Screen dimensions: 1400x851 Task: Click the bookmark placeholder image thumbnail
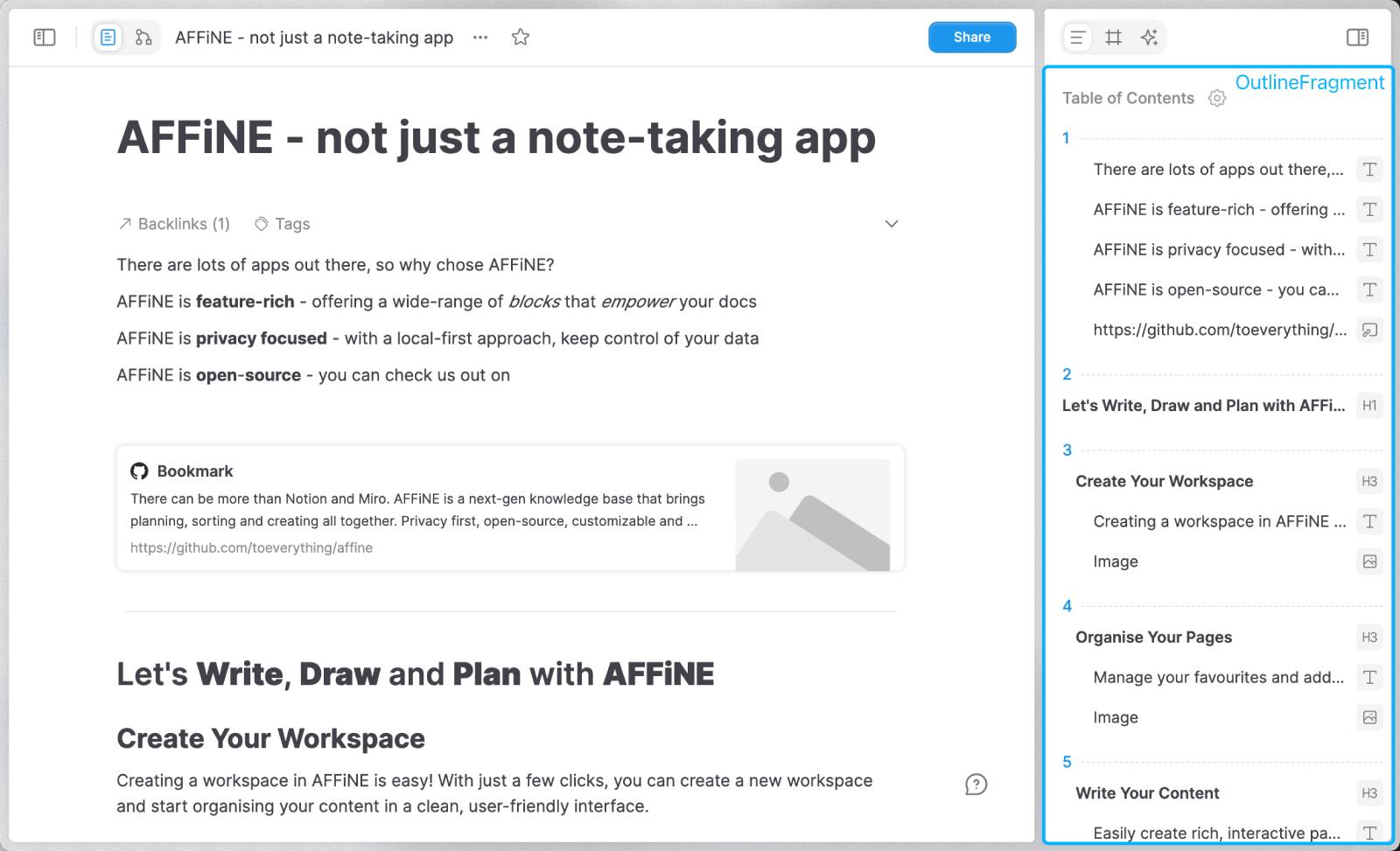click(x=812, y=514)
